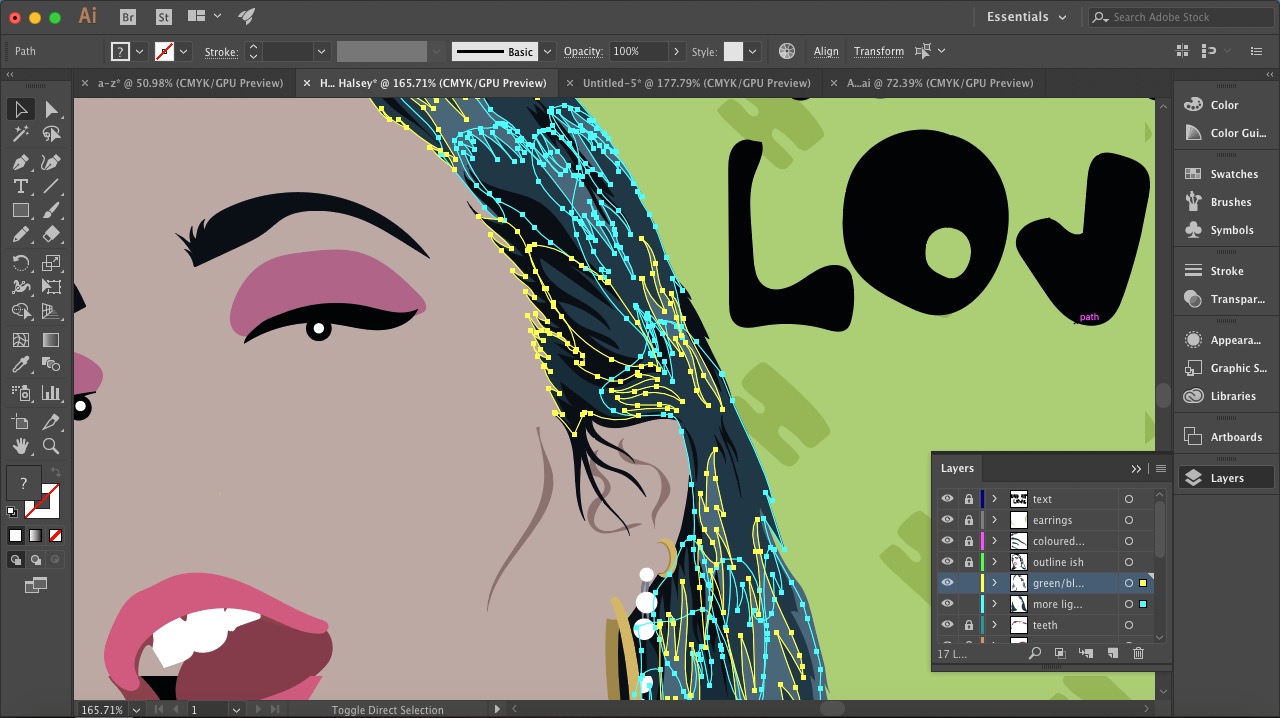Select the Column Graph tool
This screenshot has width=1280, height=718.
pos(52,393)
